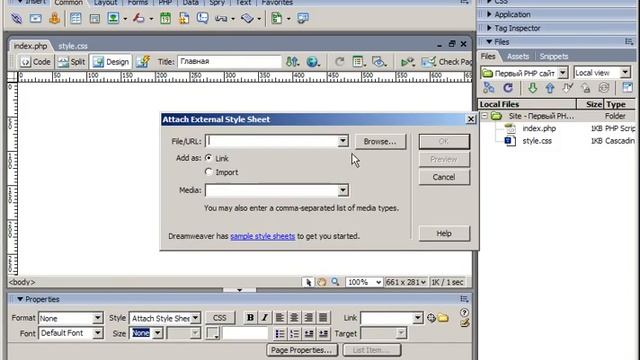640x360 pixels.
Task: Collapse the Properties panel
Action: coord(20,299)
